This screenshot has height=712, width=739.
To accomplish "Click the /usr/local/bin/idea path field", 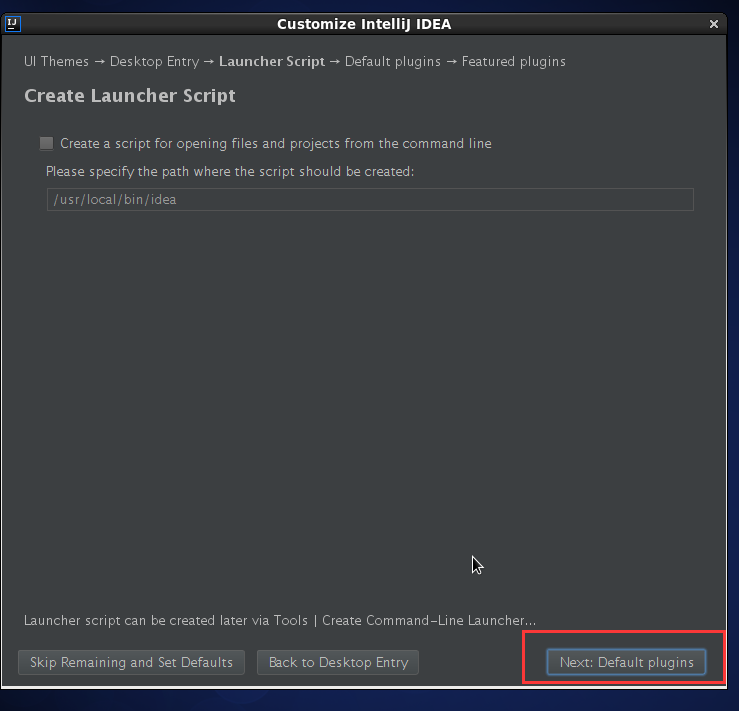I will (370, 199).
